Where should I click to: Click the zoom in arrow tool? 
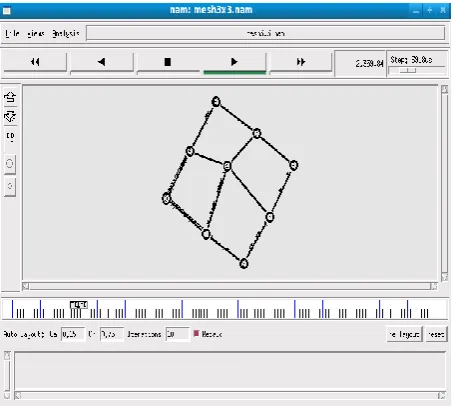10,97
